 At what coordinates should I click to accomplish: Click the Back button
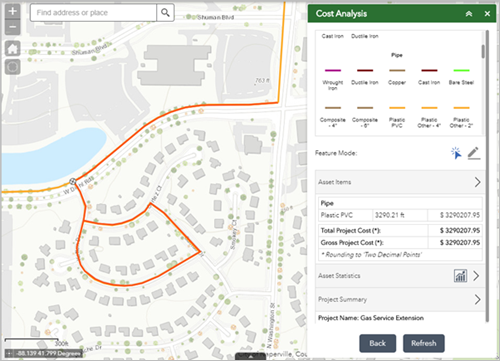tap(378, 343)
